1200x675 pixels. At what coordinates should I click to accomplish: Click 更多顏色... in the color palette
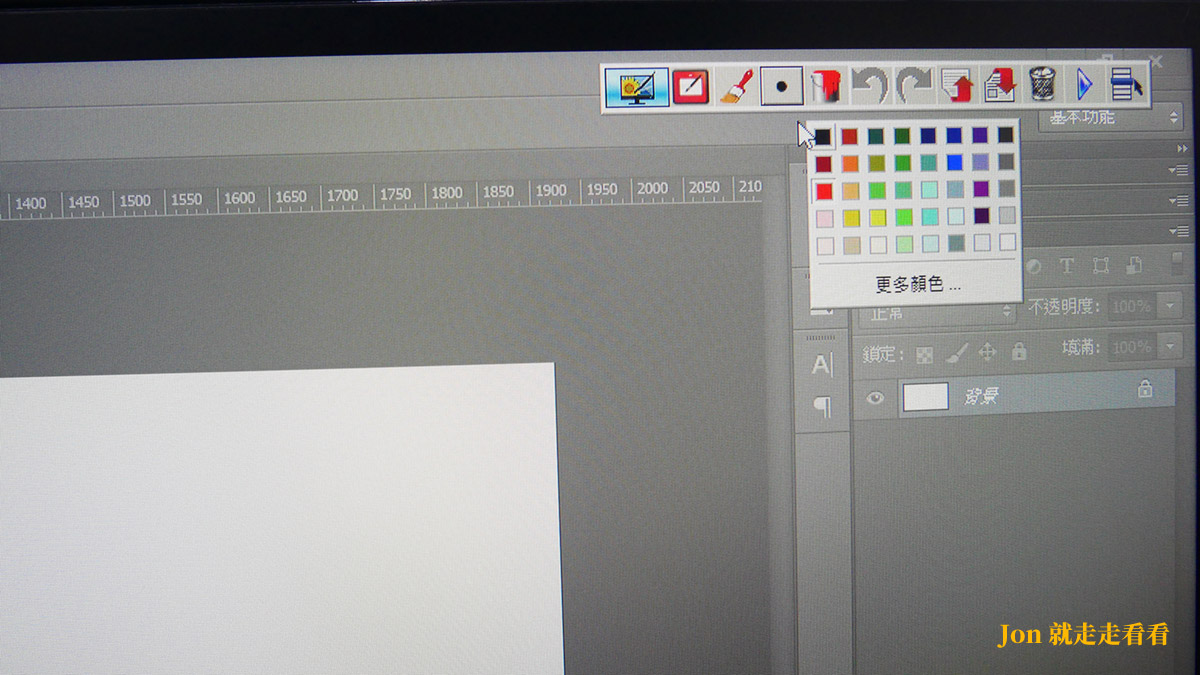918,285
